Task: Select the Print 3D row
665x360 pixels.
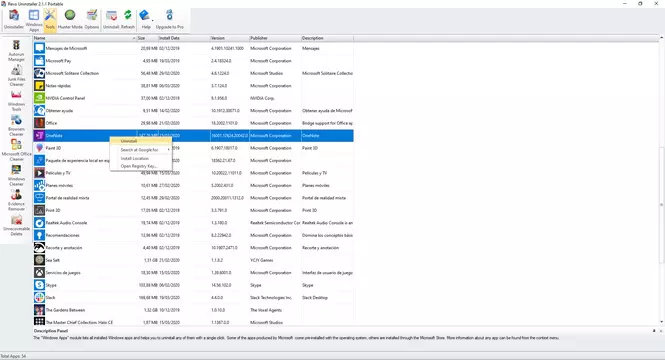Action: 193,210
